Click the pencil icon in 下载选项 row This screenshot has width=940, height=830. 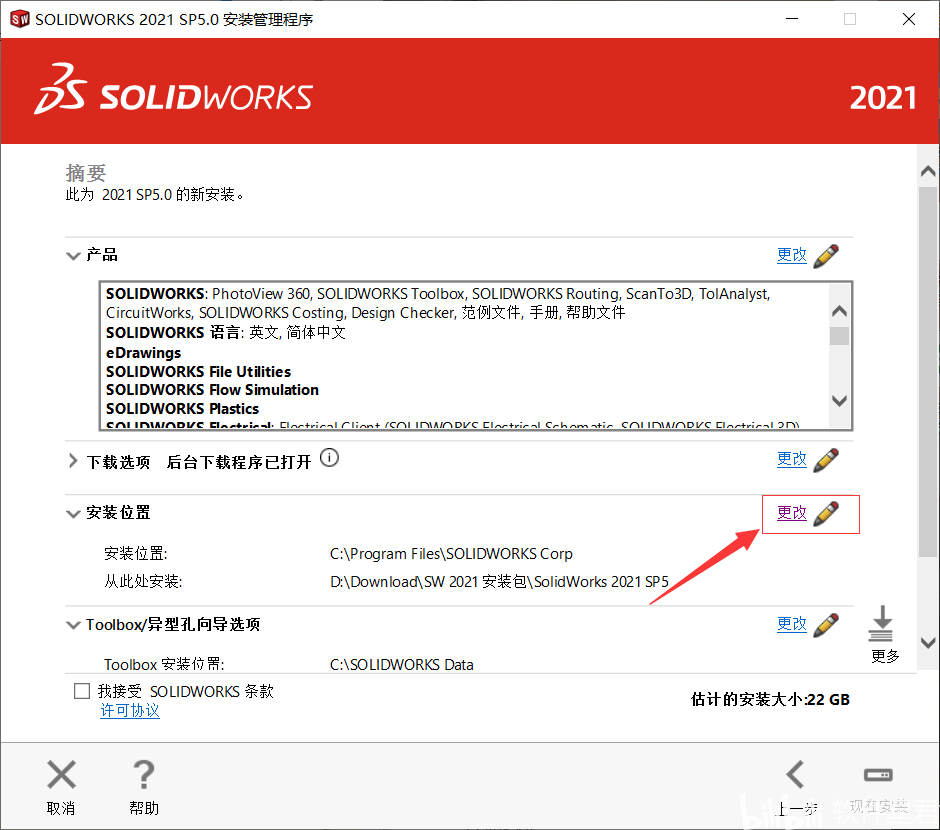click(x=825, y=460)
